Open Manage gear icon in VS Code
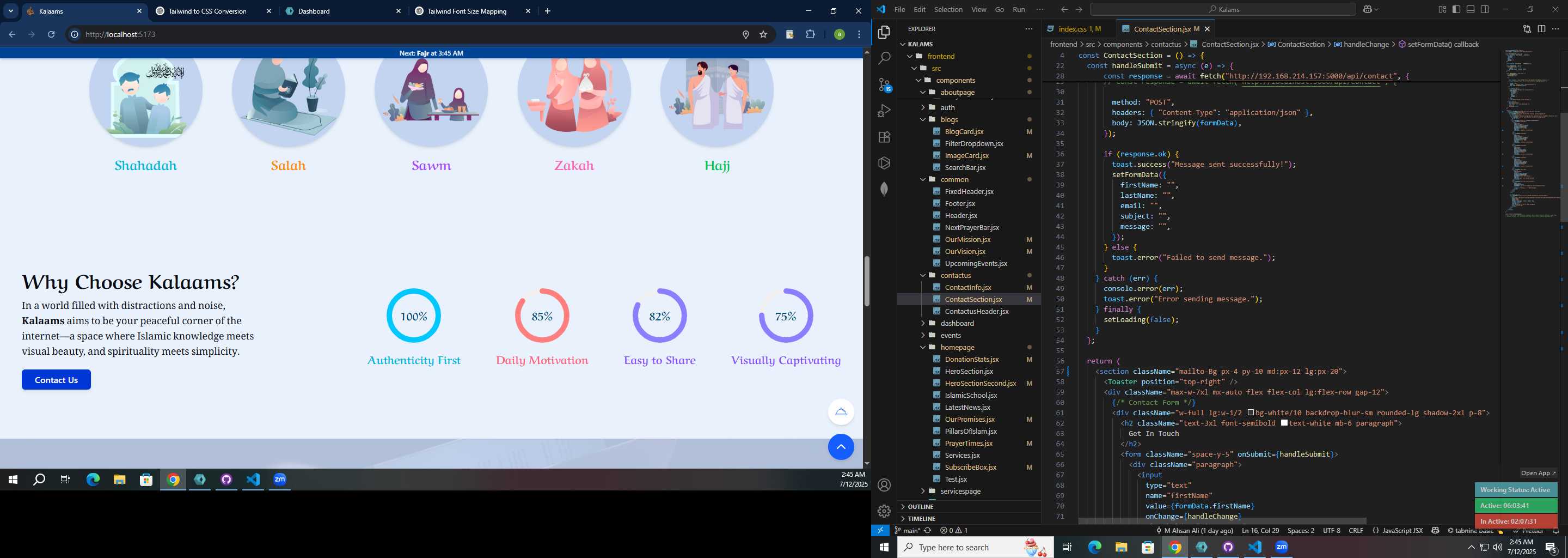The image size is (1568, 558). click(x=884, y=511)
